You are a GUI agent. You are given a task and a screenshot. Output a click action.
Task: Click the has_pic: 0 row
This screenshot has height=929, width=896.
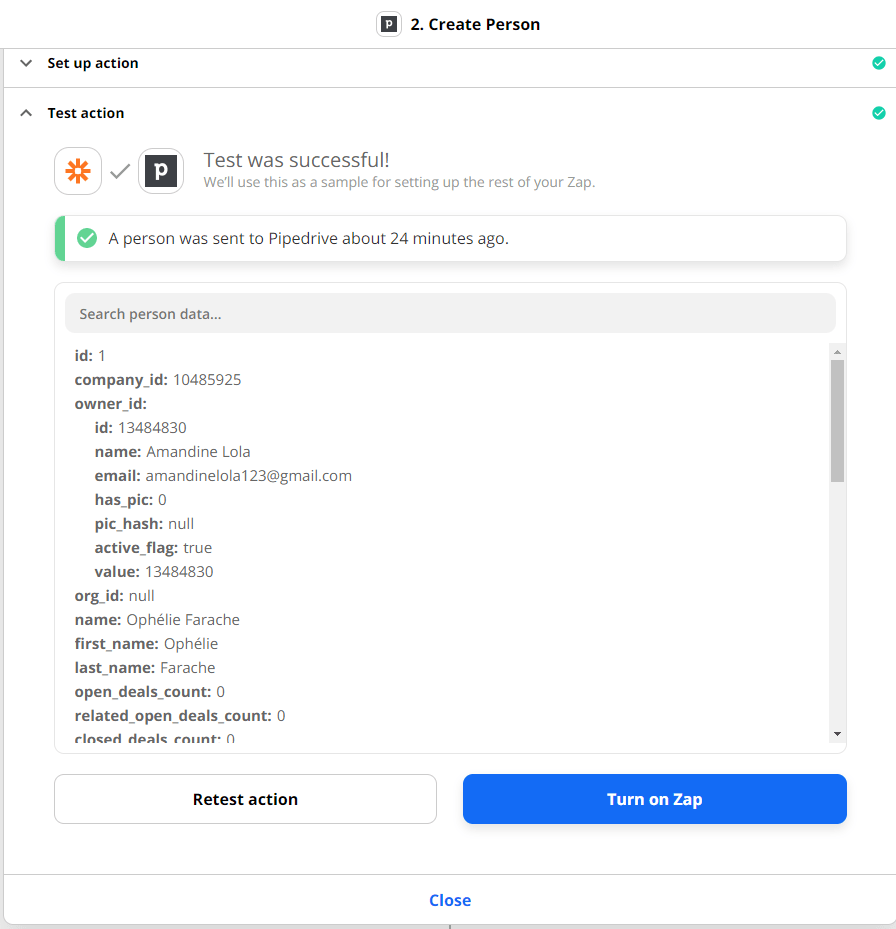pos(130,500)
